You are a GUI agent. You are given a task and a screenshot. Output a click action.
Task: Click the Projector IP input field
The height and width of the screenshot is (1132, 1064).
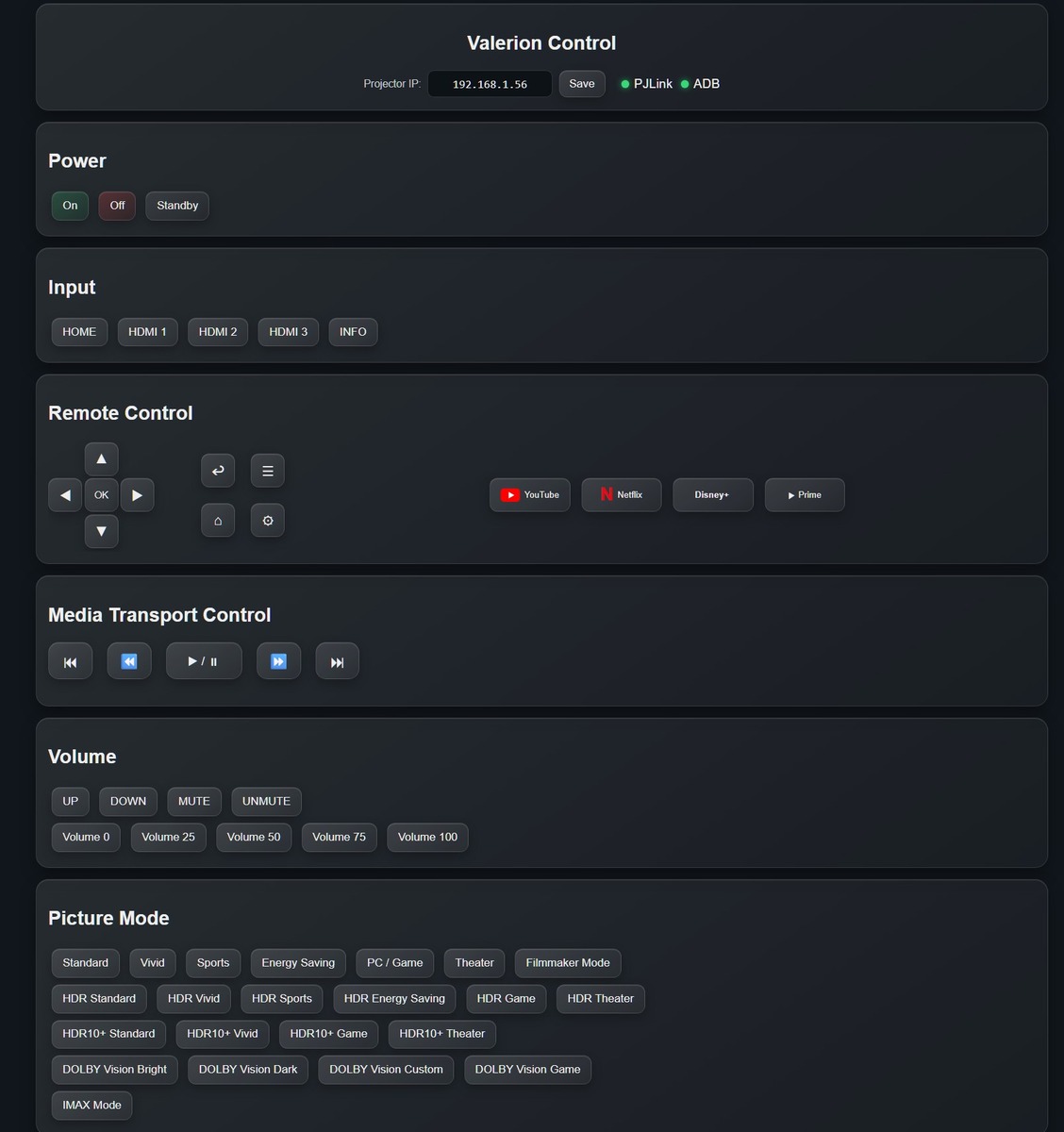point(490,84)
